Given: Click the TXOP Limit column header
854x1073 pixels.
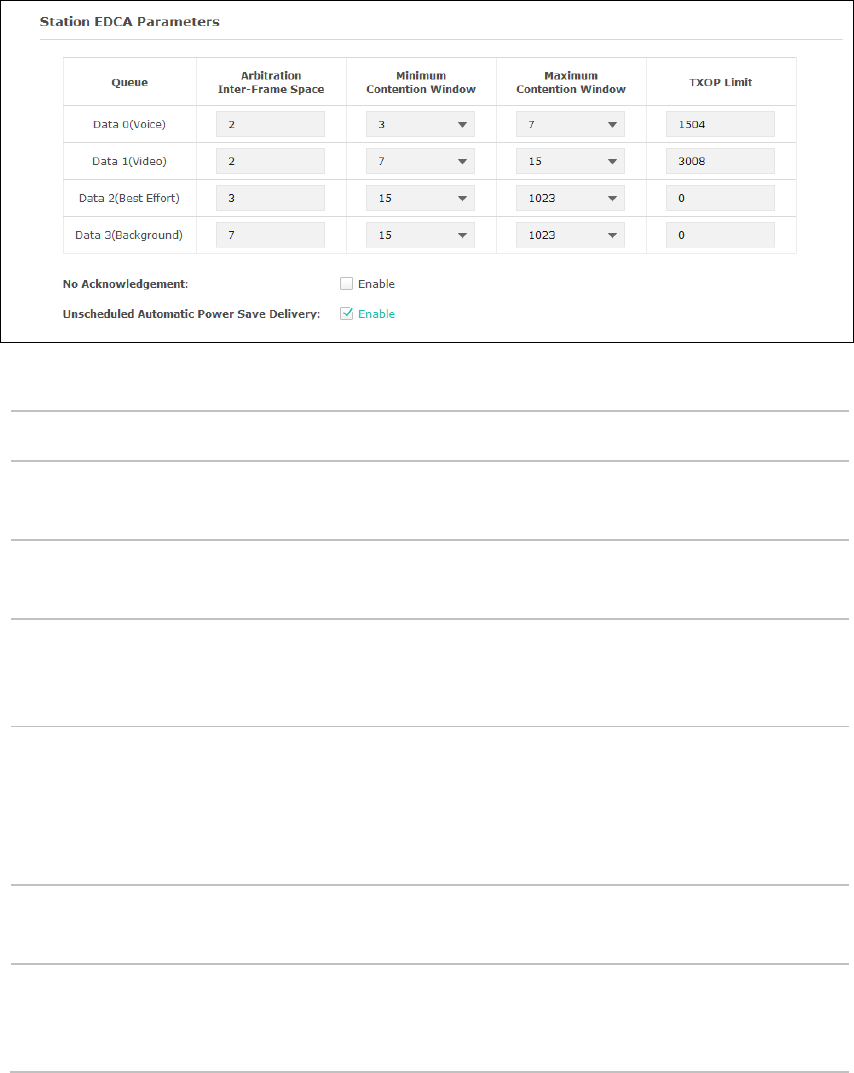Looking at the screenshot, I should [x=721, y=82].
